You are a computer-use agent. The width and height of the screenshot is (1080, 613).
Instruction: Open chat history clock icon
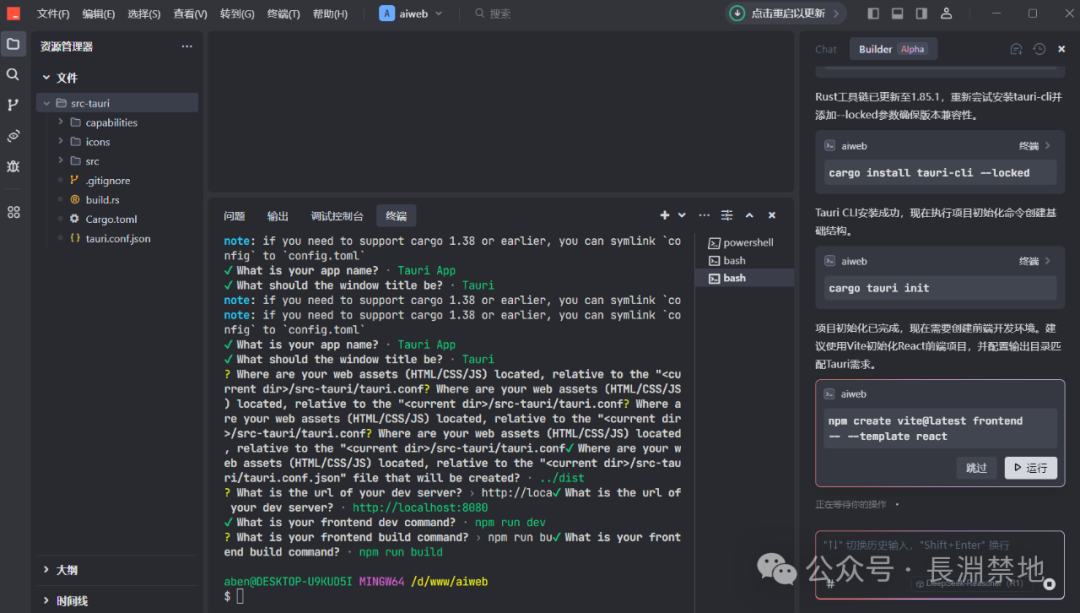[x=1039, y=49]
